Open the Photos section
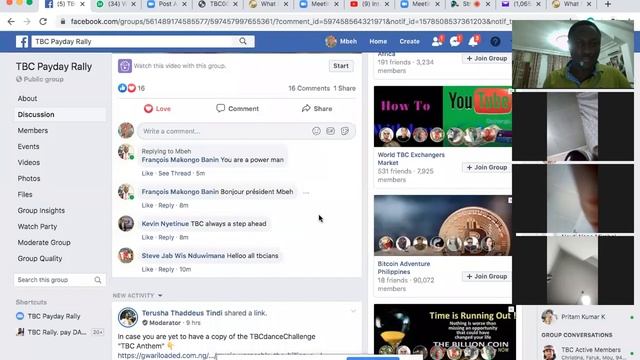The width and height of the screenshot is (640, 360). point(29,178)
